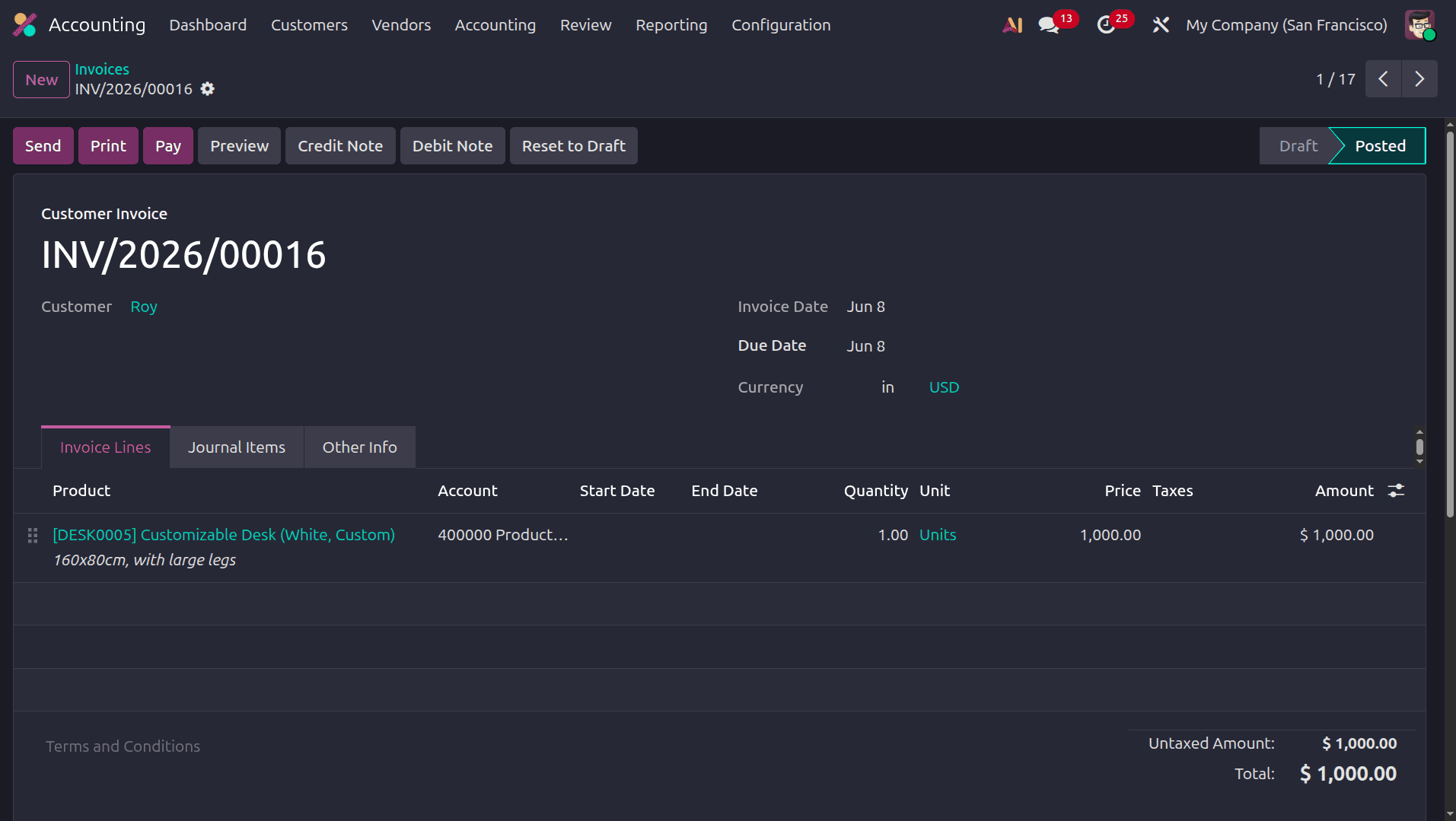Click the price 1,000.00 cell
Image resolution: width=1456 pixels, height=821 pixels.
1110,535
